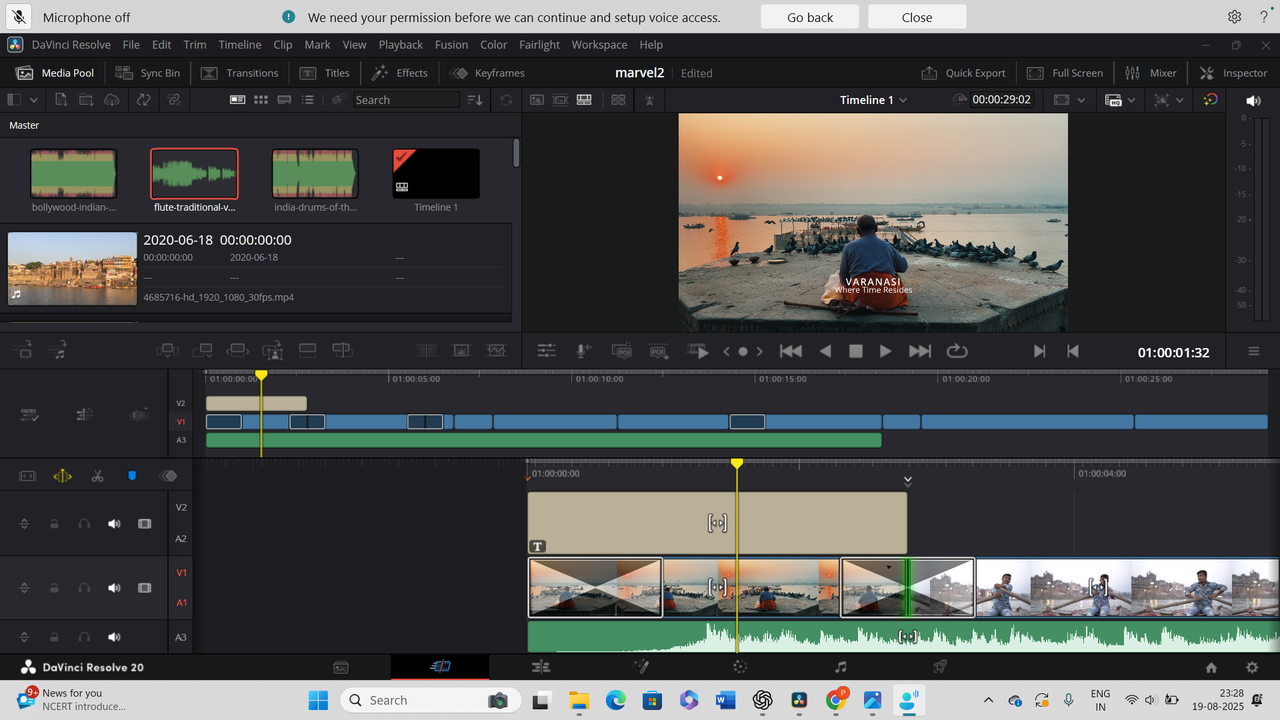Image resolution: width=1280 pixels, height=720 pixels.
Task: Toggle loop playback
Action: [957, 351]
